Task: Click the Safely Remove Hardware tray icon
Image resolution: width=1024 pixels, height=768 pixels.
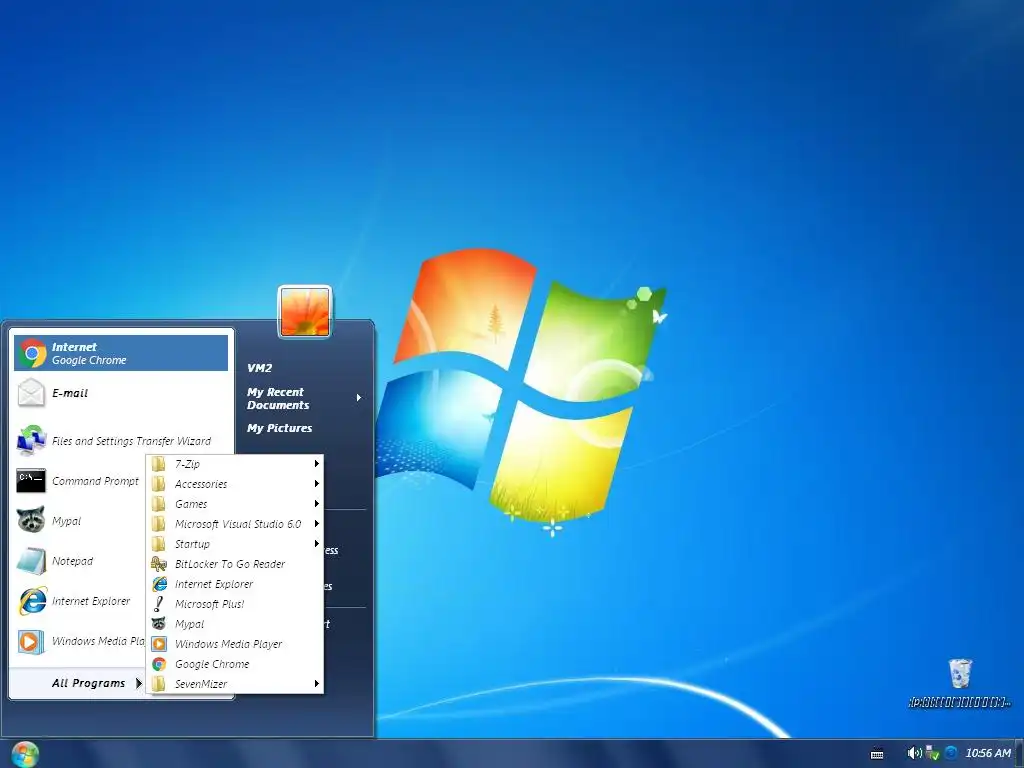Action: (933, 753)
